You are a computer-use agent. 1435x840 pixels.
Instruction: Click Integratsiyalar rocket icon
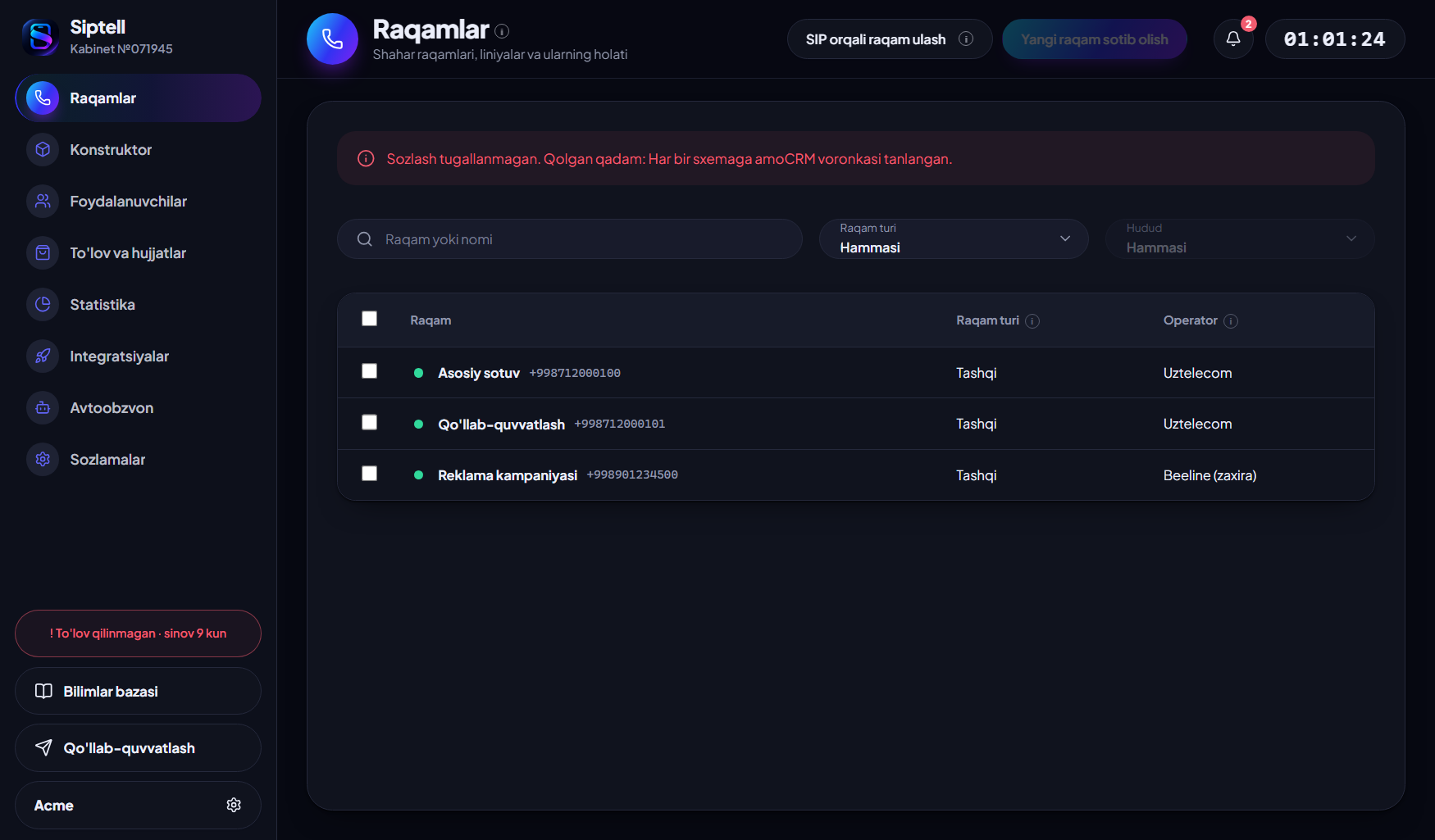pyautogui.click(x=43, y=356)
